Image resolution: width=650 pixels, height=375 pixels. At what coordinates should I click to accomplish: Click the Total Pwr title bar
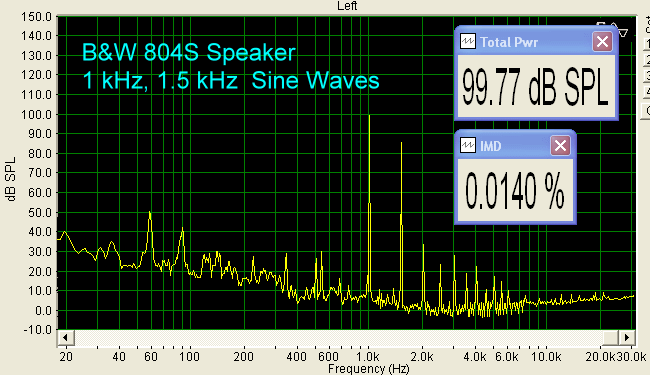click(x=536, y=41)
